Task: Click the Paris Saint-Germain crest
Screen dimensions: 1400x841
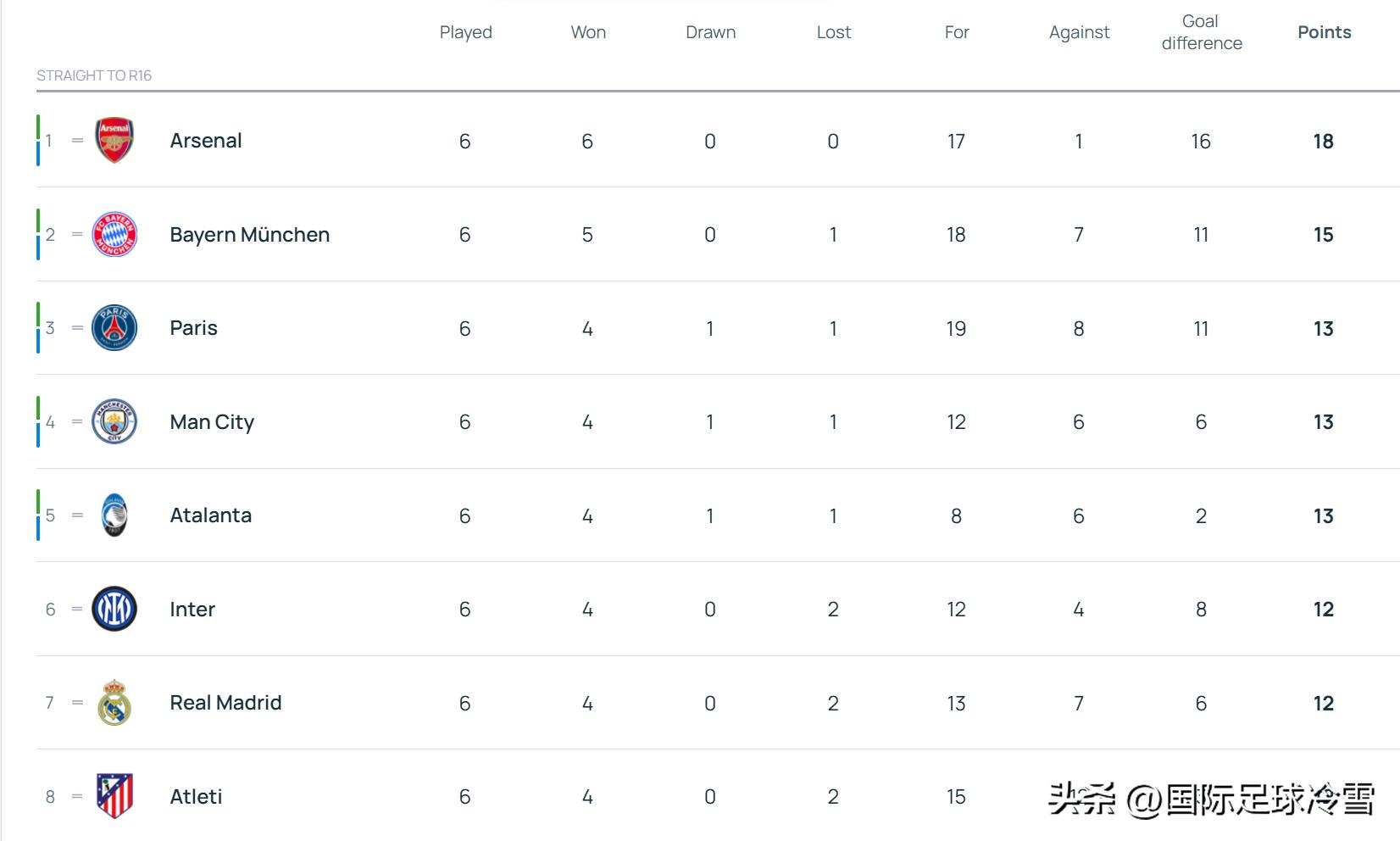Action: point(114,328)
